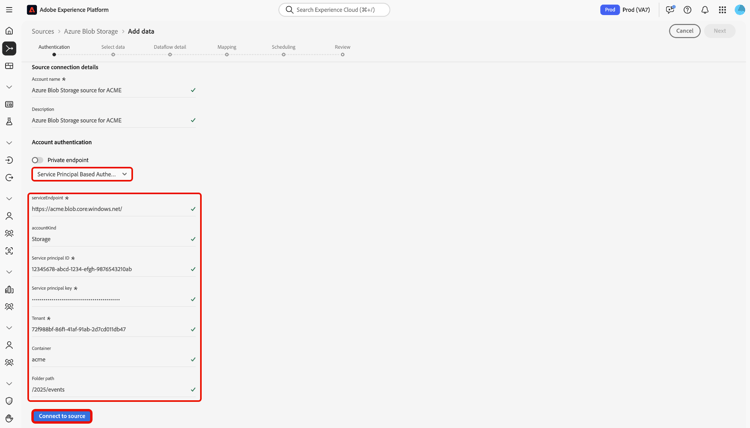Image resolution: width=750 pixels, height=428 pixels.
Task: Click the Next button
Action: pyautogui.click(x=720, y=31)
